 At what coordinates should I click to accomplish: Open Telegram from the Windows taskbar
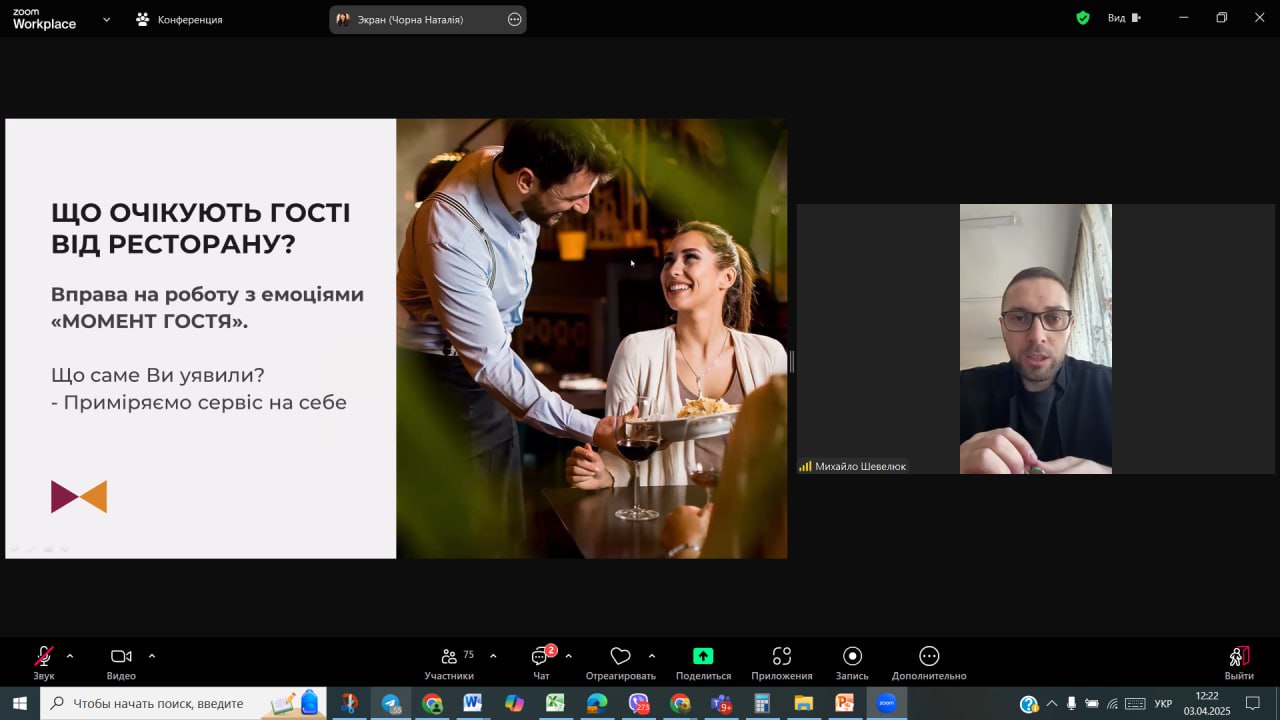[x=391, y=703]
